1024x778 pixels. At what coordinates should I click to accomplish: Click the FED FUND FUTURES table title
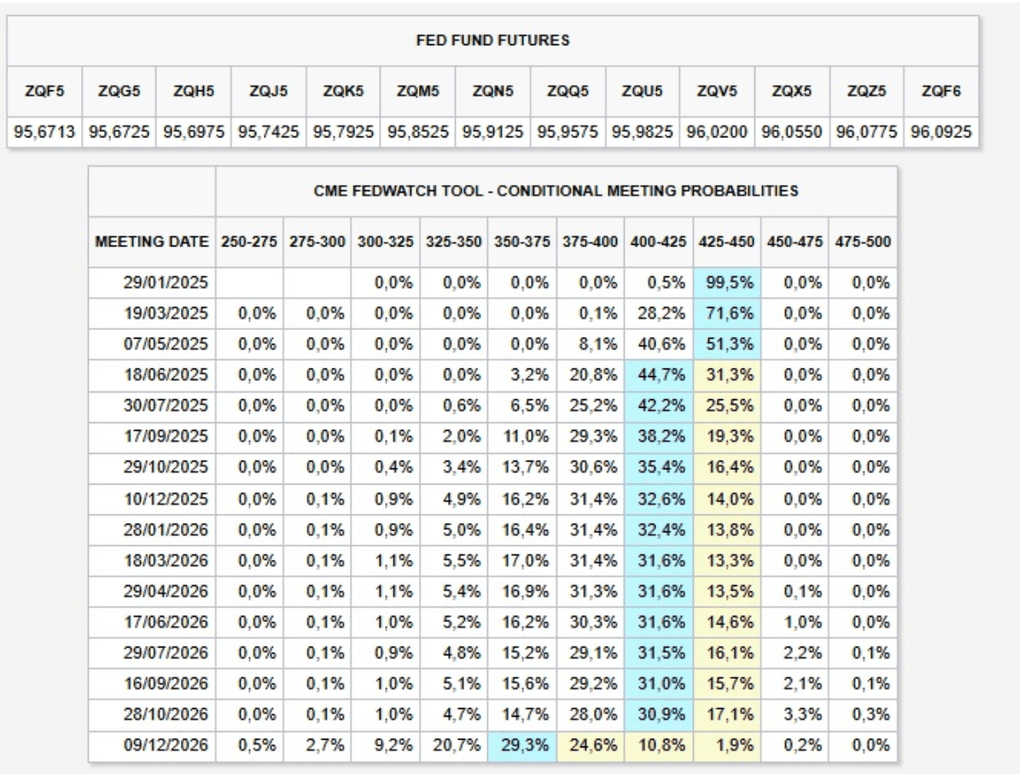point(492,41)
